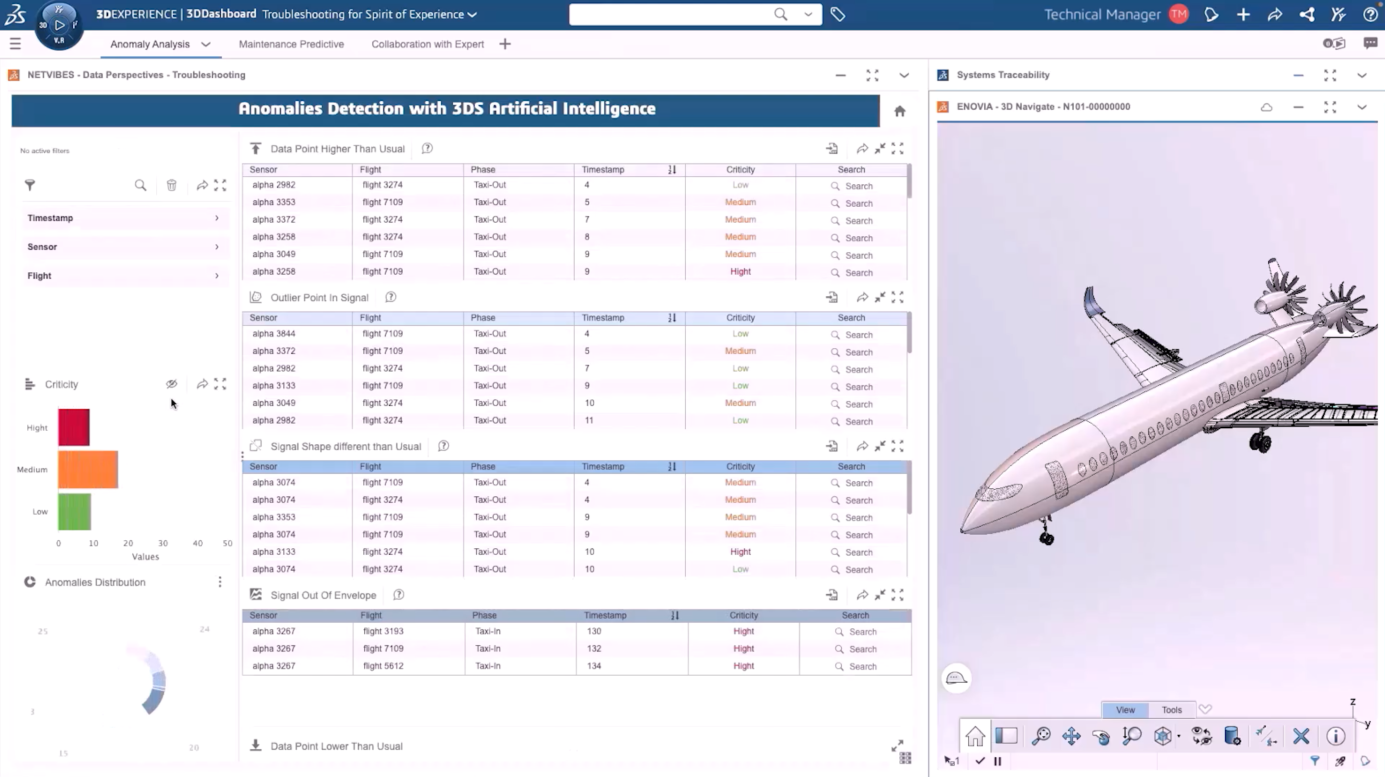Screen dimensions: 1385x777
Task: Click the top search input field
Action: pyautogui.click(x=670, y=14)
